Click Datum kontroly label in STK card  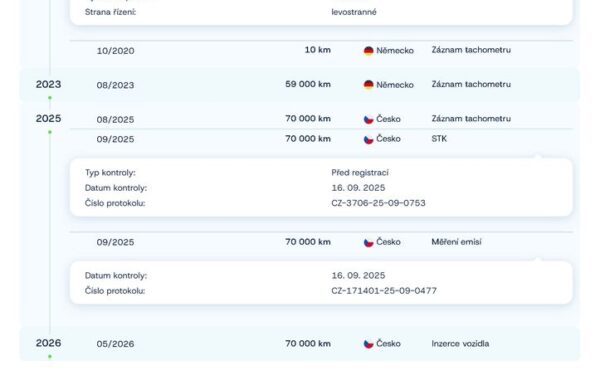[x=116, y=188]
